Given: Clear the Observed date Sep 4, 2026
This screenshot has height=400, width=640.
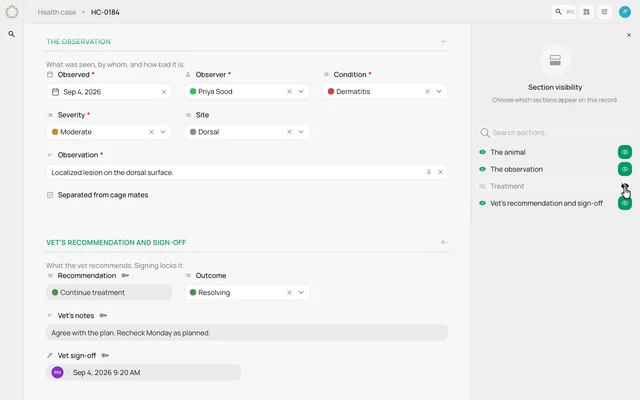Looking at the screenshot, I should point(164,92).
